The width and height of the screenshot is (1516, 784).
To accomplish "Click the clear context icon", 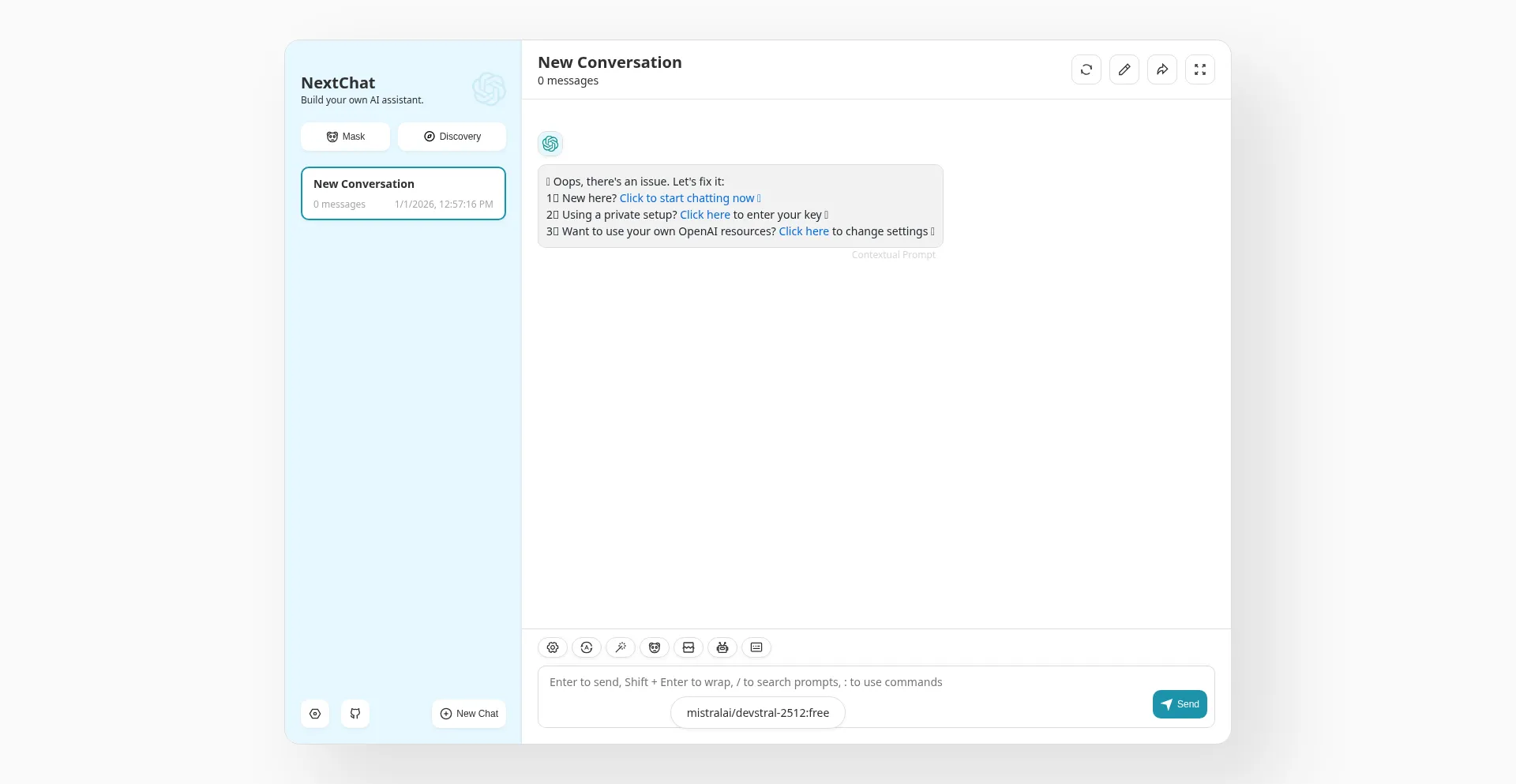I will tap(689, 647).
